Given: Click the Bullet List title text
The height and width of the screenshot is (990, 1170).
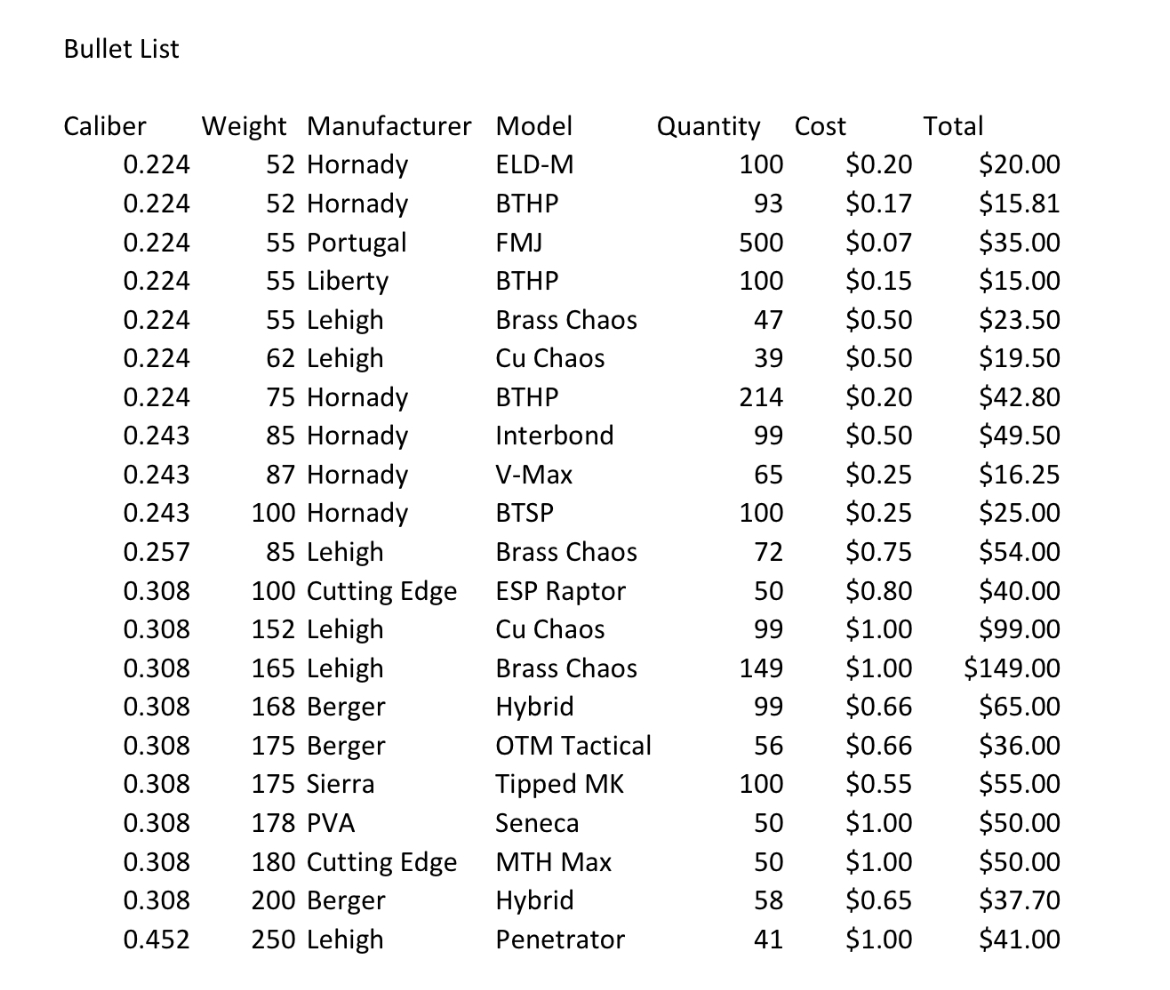Looking at the screenshot, I should click(122, 49).
